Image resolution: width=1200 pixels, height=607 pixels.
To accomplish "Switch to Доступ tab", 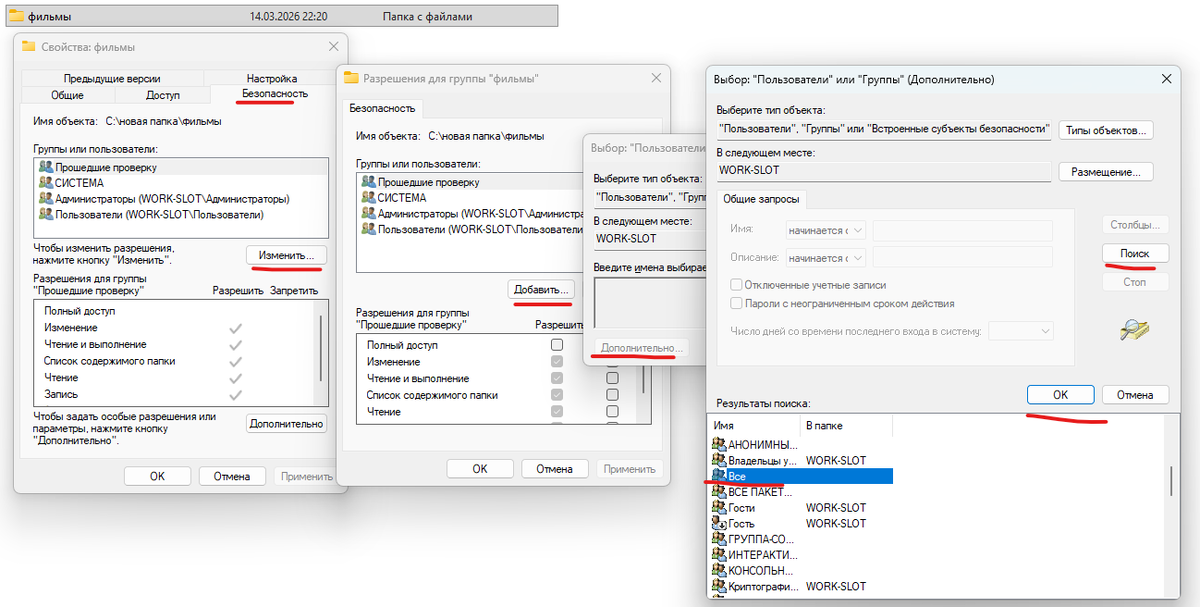I will (163, 95).
